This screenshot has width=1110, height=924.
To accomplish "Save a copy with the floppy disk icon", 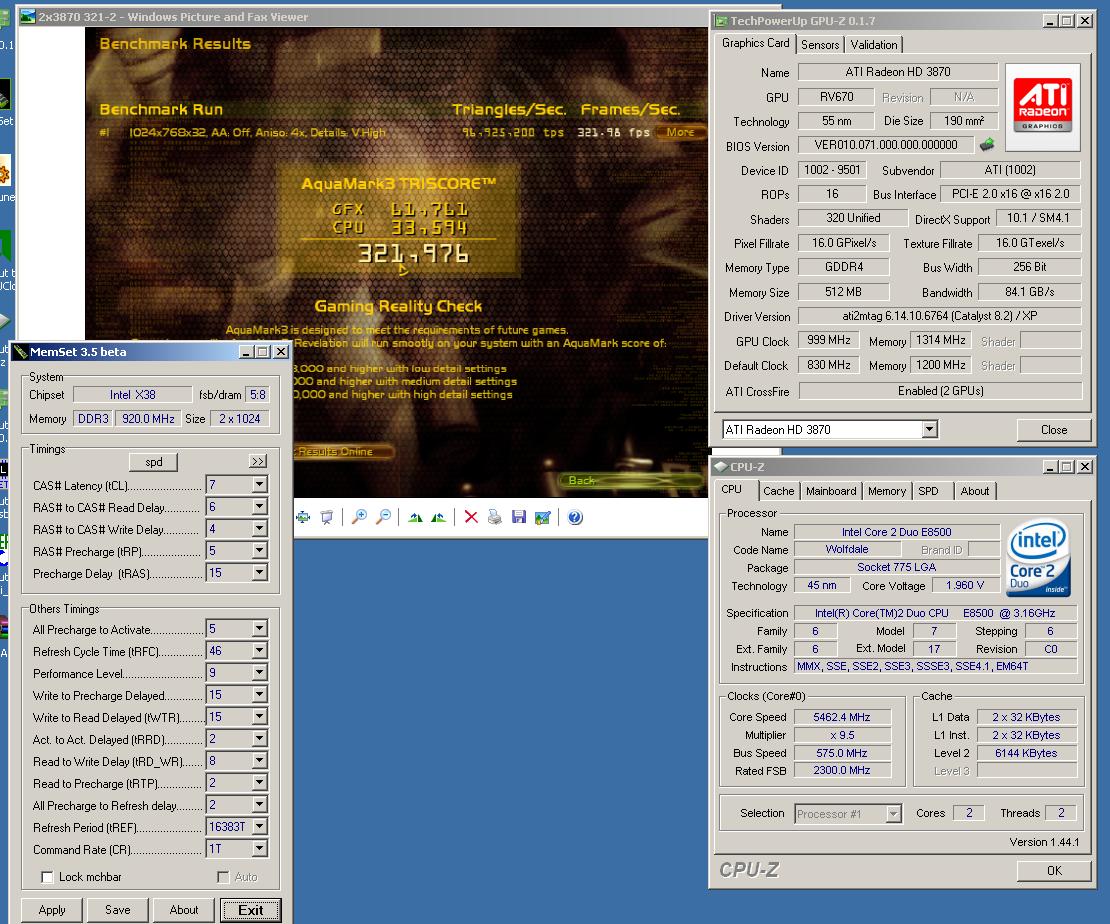I will click(x=519, y=518).
